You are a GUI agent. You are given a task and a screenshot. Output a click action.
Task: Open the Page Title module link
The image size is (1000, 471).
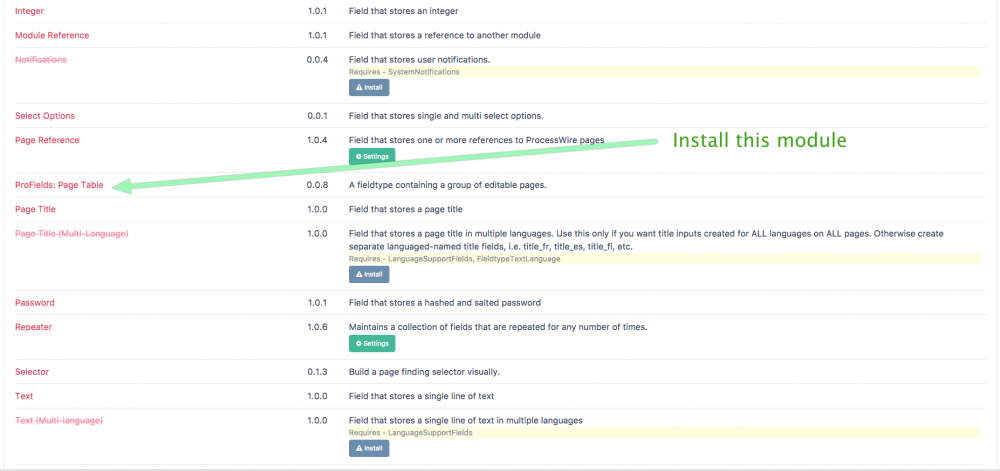[x=35, y=210]
